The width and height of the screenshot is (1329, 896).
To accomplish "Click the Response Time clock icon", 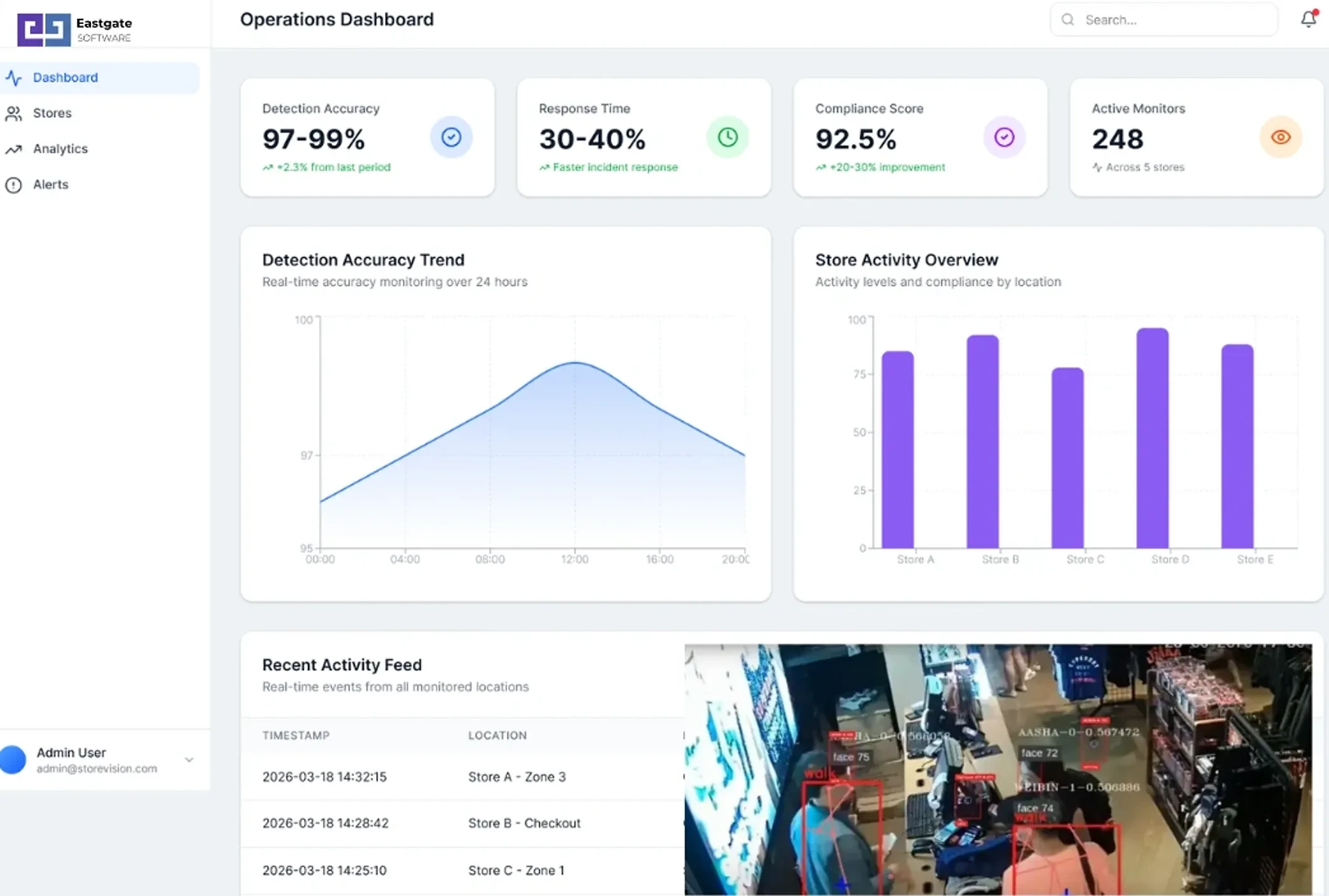I will 728,137.
